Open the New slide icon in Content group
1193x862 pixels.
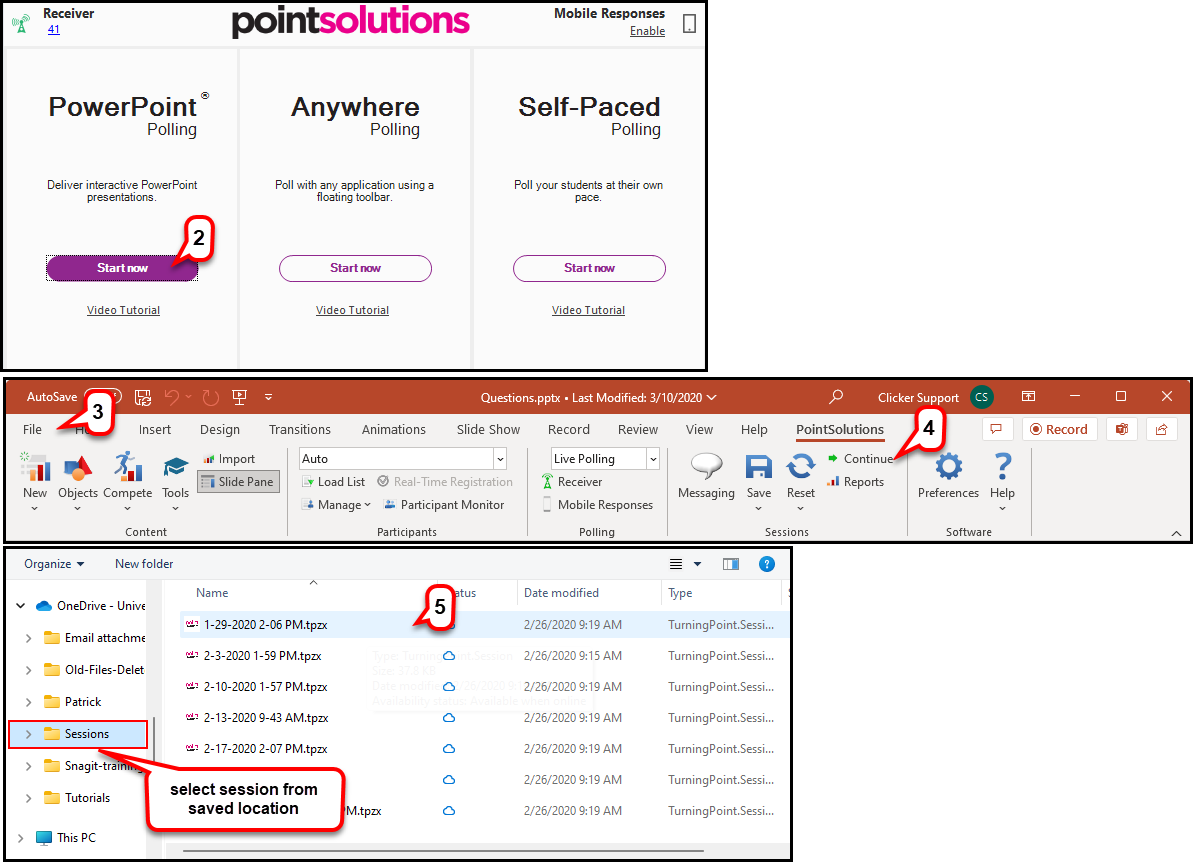(x=35, y=468)
